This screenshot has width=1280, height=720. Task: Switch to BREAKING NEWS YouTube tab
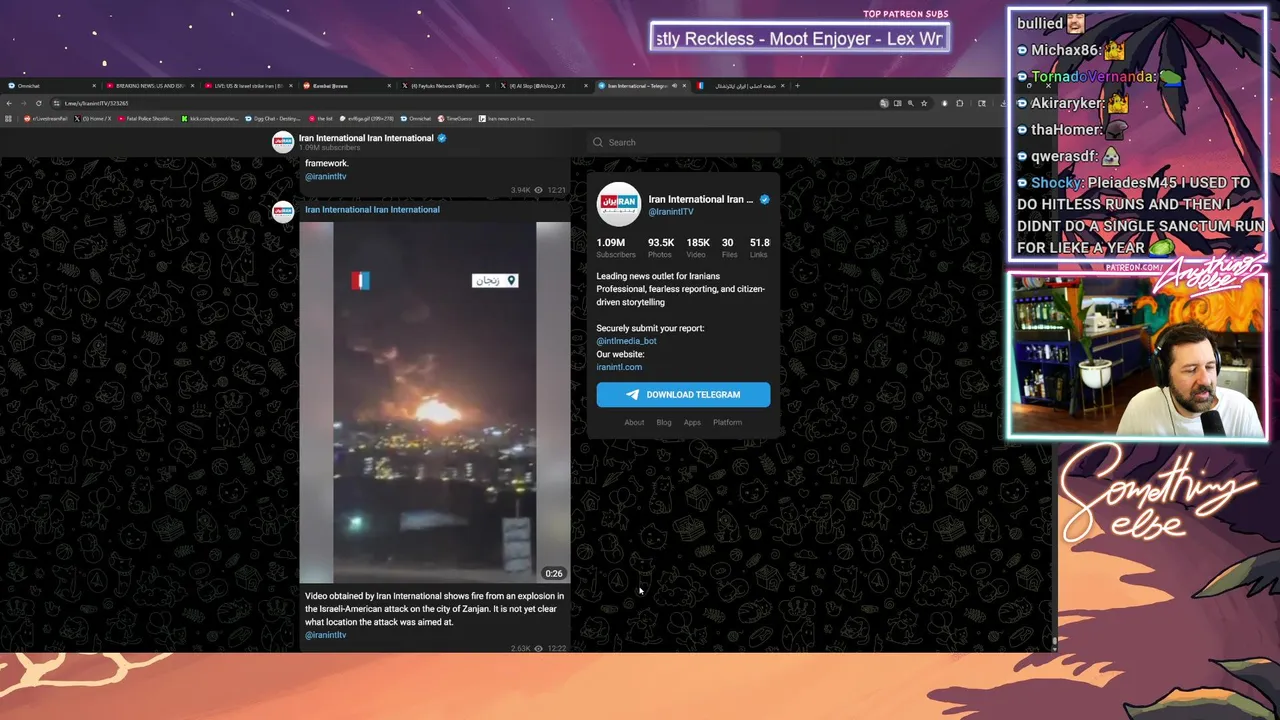150,86
